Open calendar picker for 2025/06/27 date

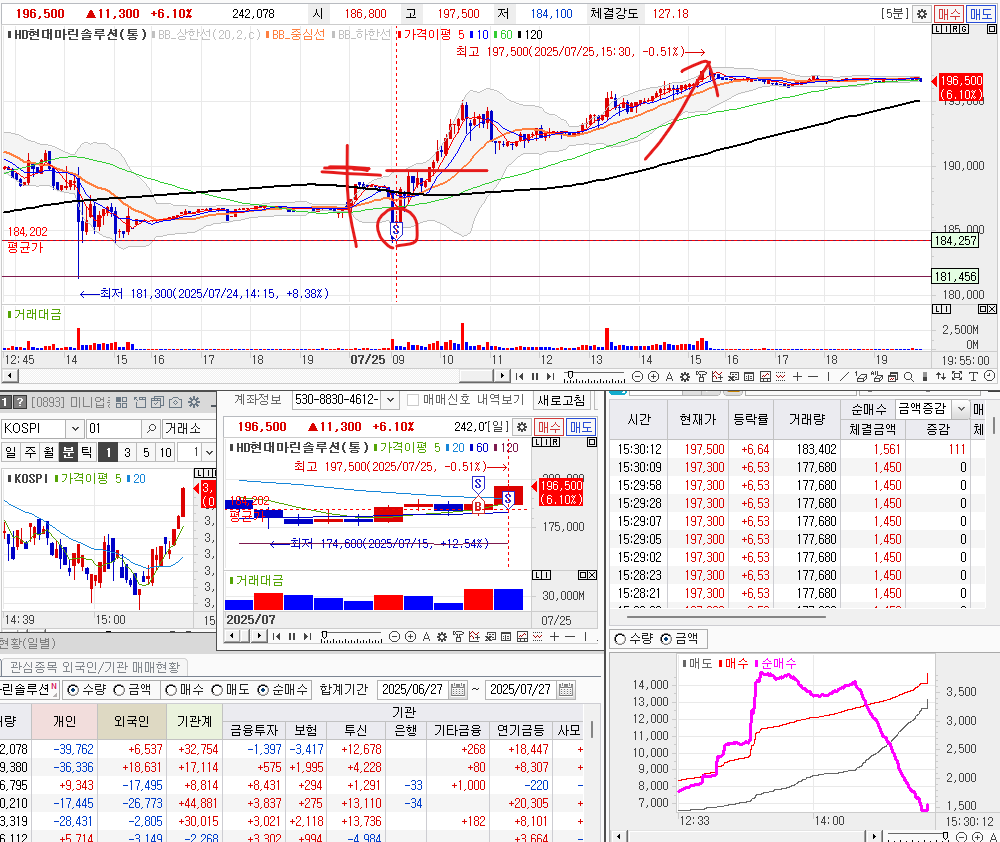pos(457,690)
